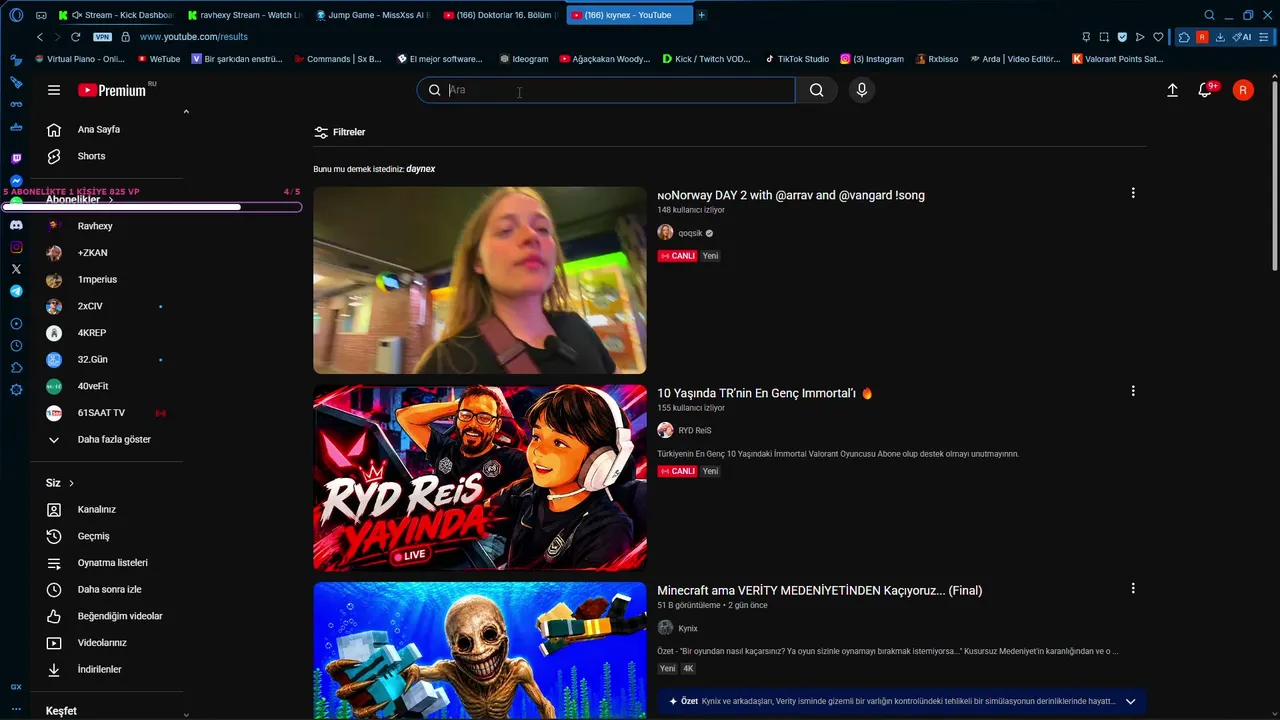This screenshot has height=720, width=1280.
Task: Switch to the ravhexy Stream tab
Action: pos(244,15)
